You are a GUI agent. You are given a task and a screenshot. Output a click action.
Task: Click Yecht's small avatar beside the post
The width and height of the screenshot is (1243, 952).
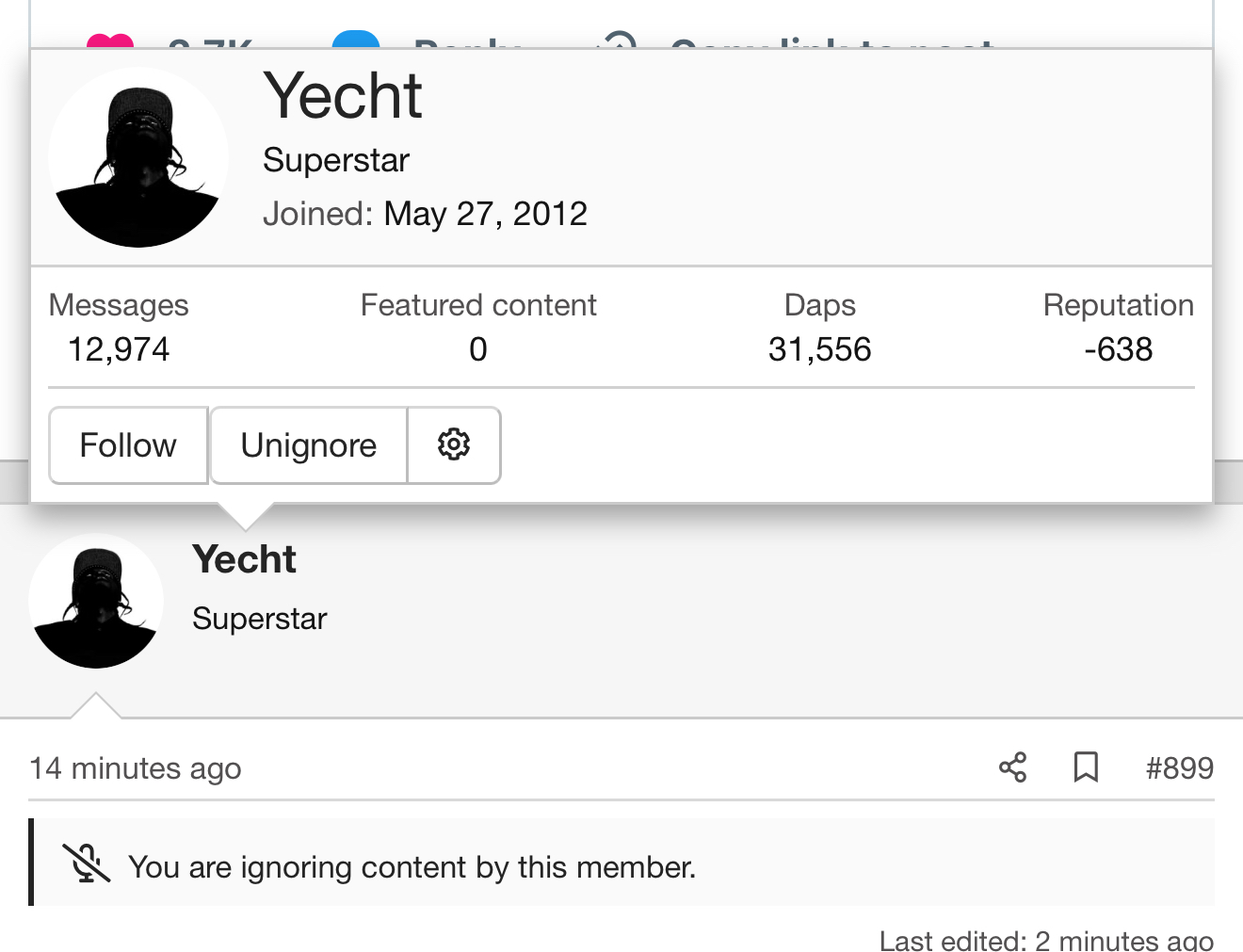(96, 601)
